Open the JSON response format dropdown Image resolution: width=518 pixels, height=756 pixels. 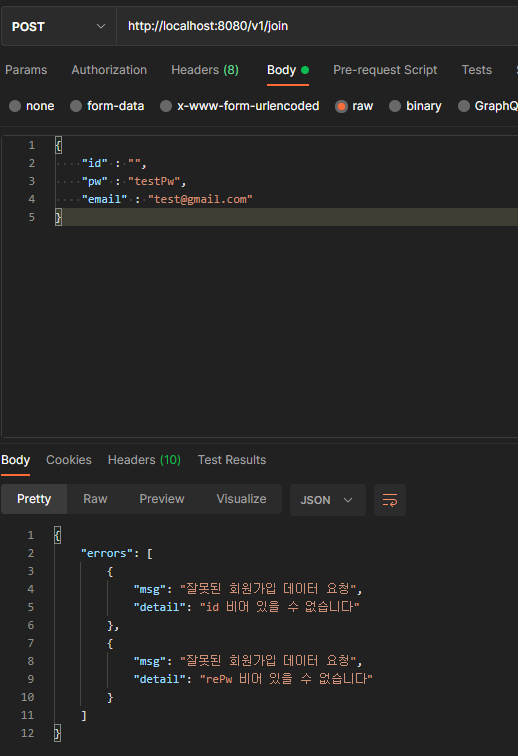coord(327,500)
